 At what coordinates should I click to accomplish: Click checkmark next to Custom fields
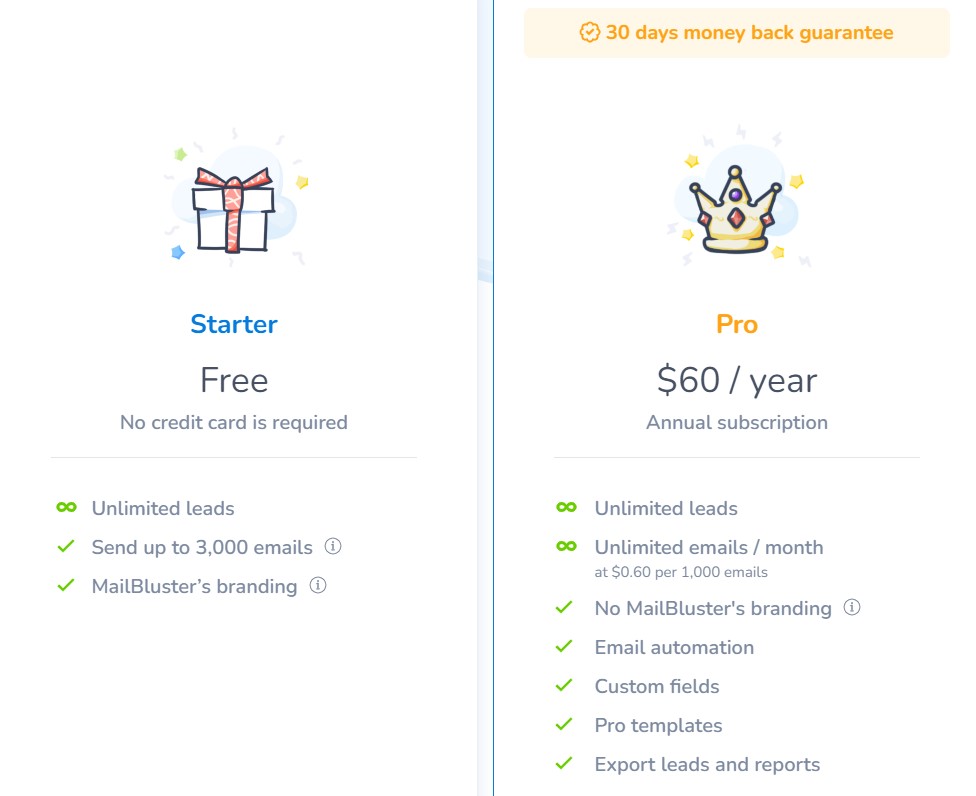564,686
